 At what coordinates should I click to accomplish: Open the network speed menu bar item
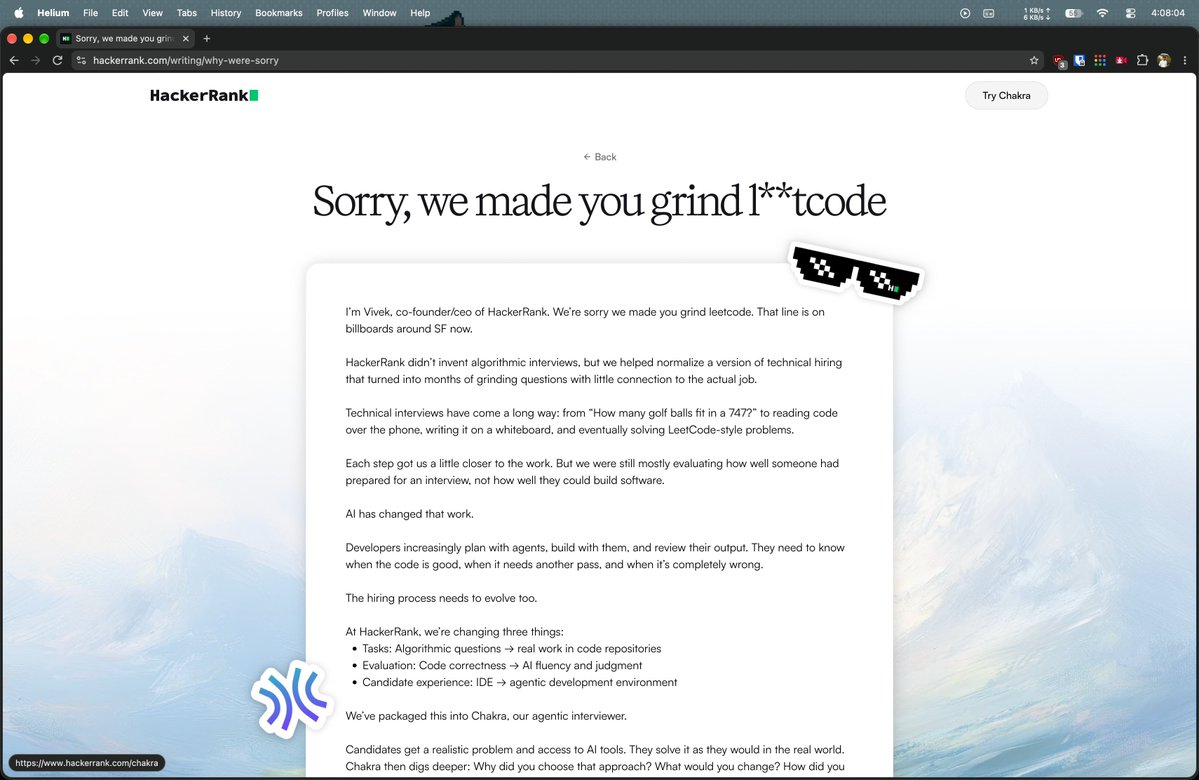(1037, 13)
